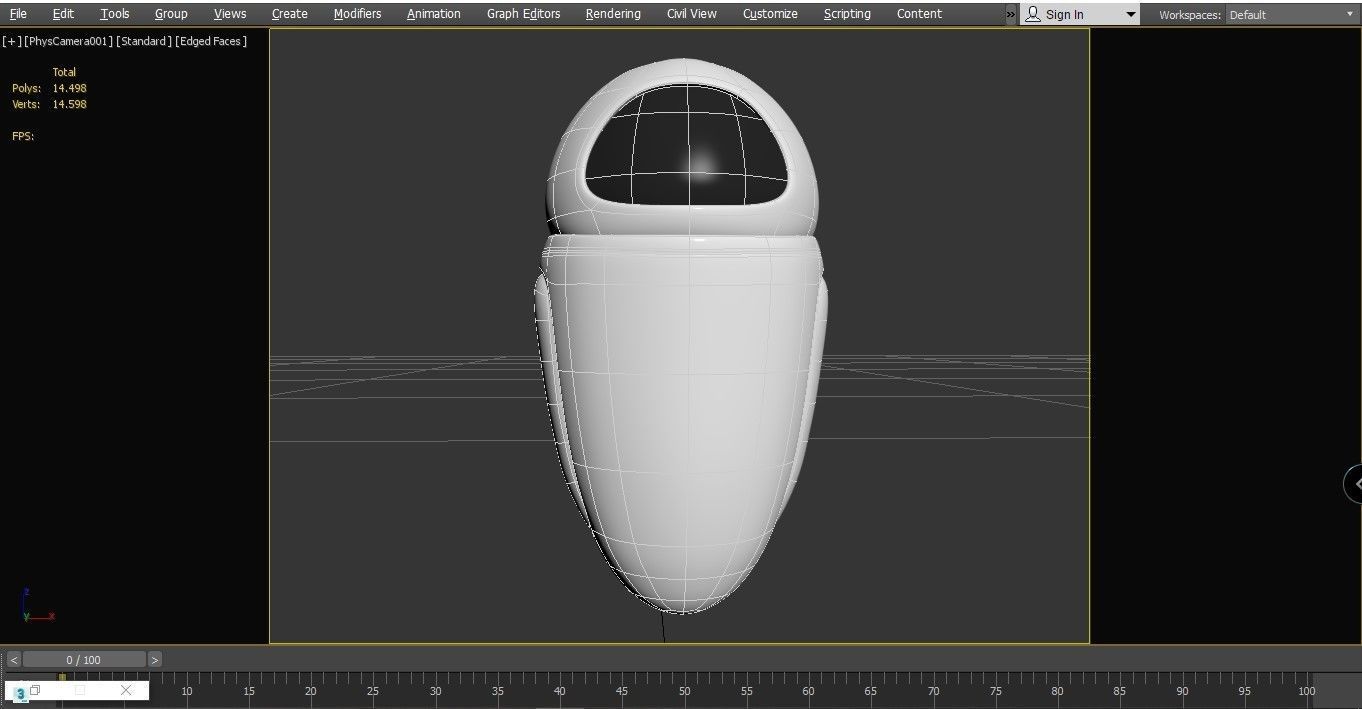The image size is (1362, 709).
Task: Click the 3ds Max icon in small window
Action: 20,692
